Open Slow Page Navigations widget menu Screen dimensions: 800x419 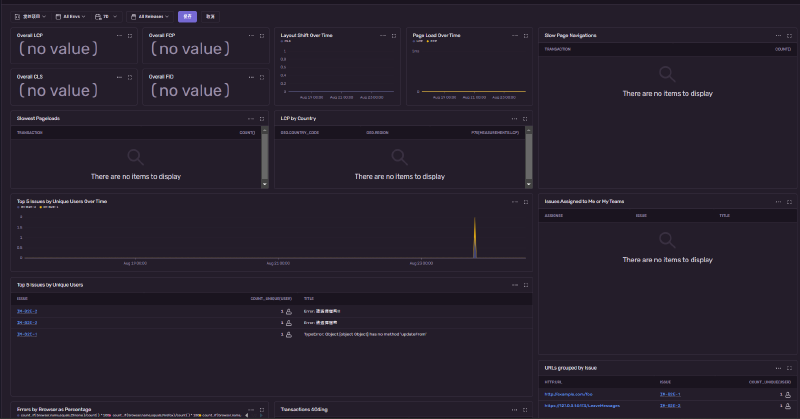776,35
